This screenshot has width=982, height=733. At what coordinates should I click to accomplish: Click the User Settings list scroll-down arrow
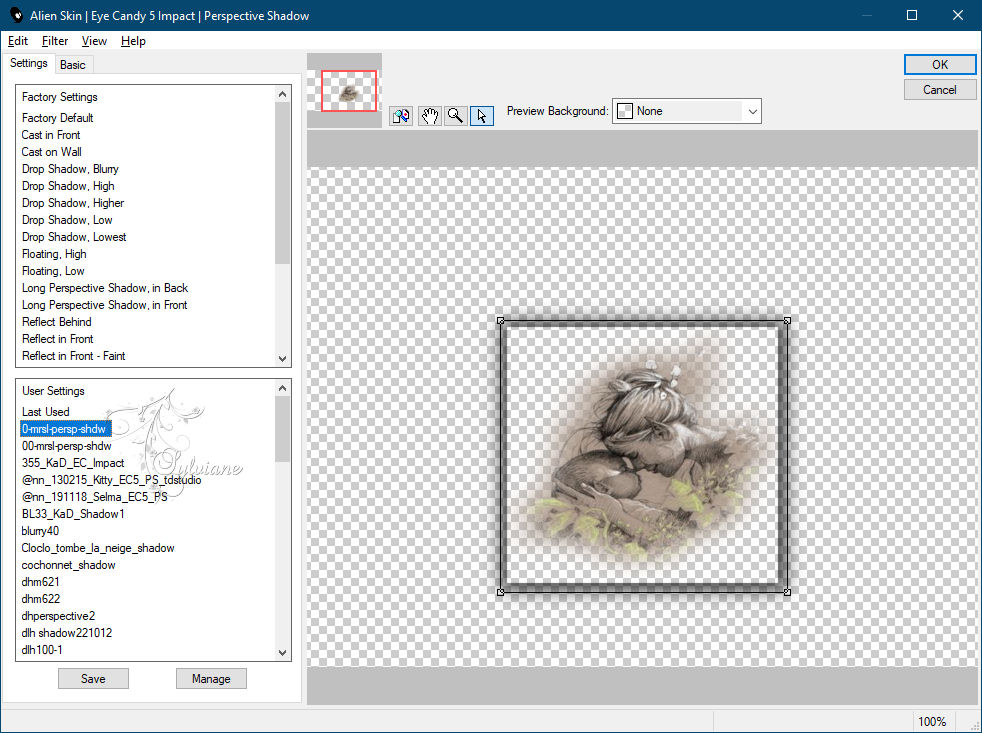pyautogui.click(x=282, y=652)
